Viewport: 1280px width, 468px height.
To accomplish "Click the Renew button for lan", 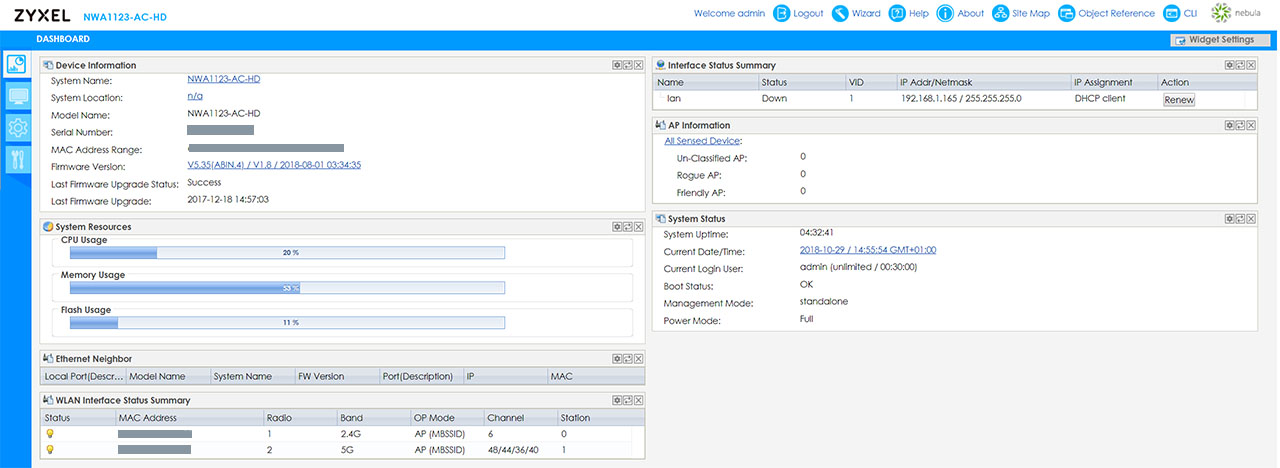I will tap(1179, 100).
